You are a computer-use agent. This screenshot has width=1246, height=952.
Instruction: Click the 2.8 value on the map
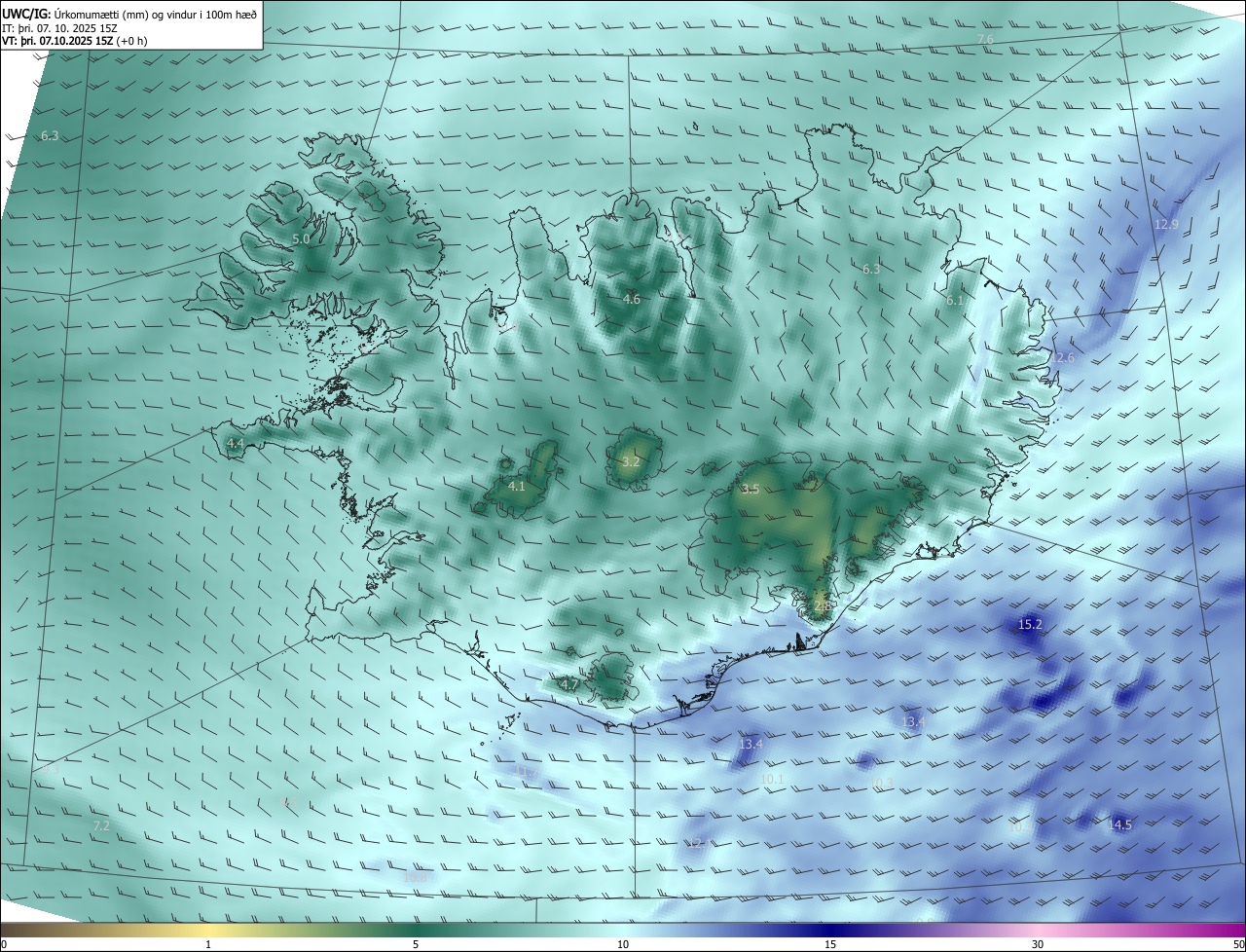823,605
